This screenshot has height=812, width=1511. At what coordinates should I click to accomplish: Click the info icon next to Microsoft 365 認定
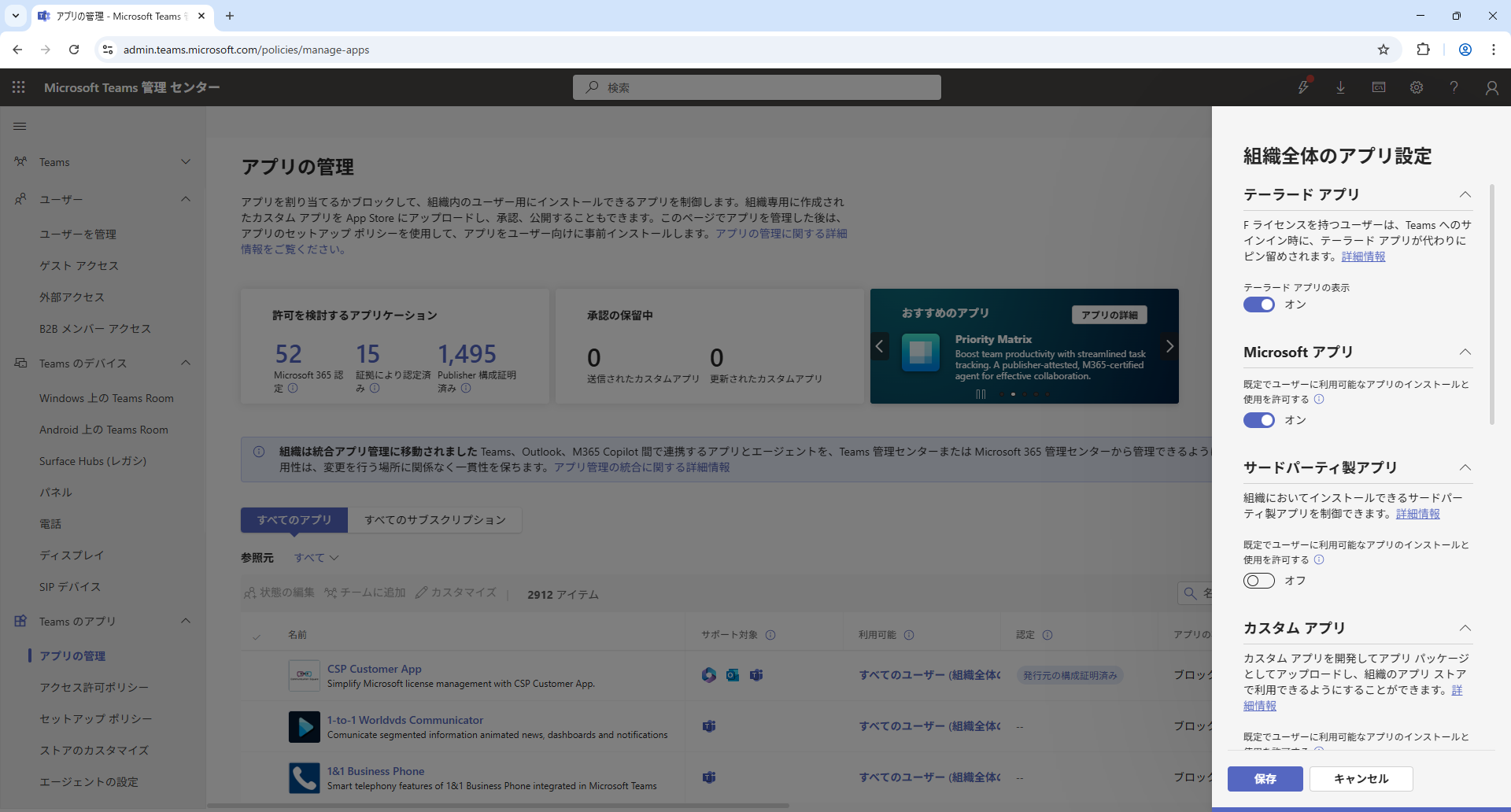pos(293,388)
